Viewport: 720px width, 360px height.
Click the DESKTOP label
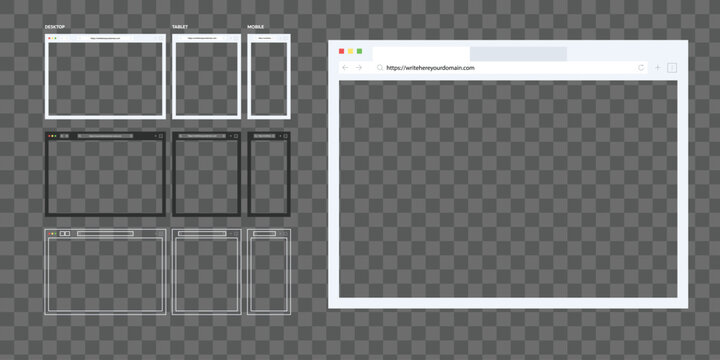point(55,27)
